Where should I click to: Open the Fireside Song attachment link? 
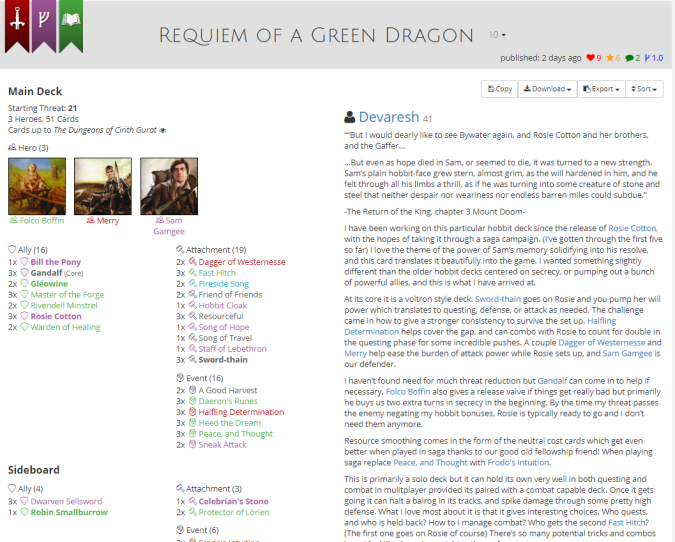pyautogui.click(x=223, y=284)
